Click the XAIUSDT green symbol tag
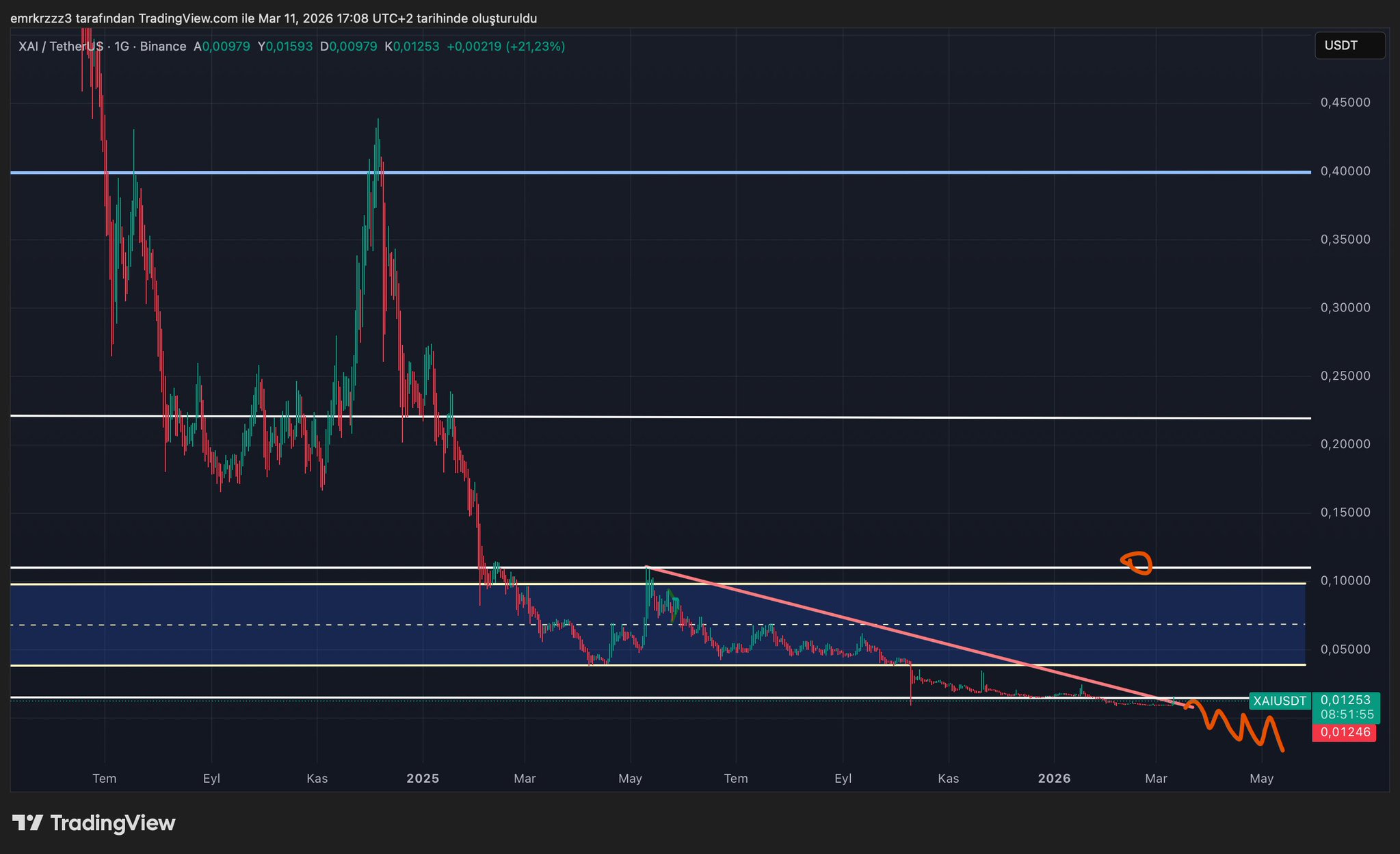 click(x=1279, y=701)
